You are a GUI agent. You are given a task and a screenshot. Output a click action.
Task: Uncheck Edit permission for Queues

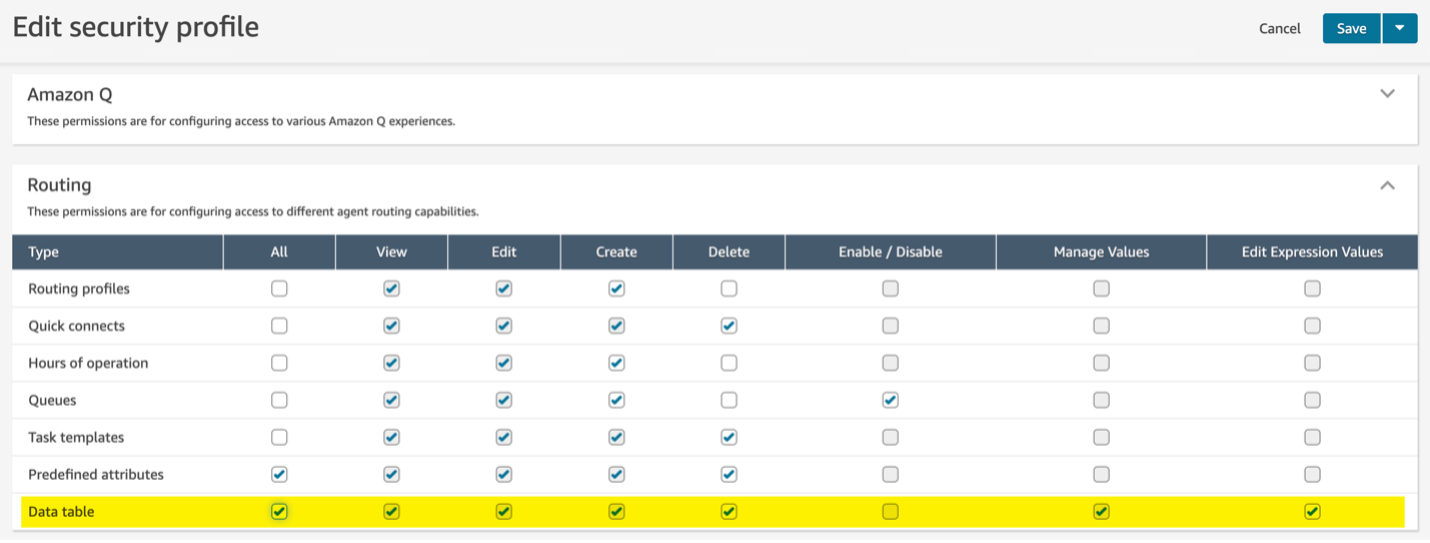pos(504,400)
